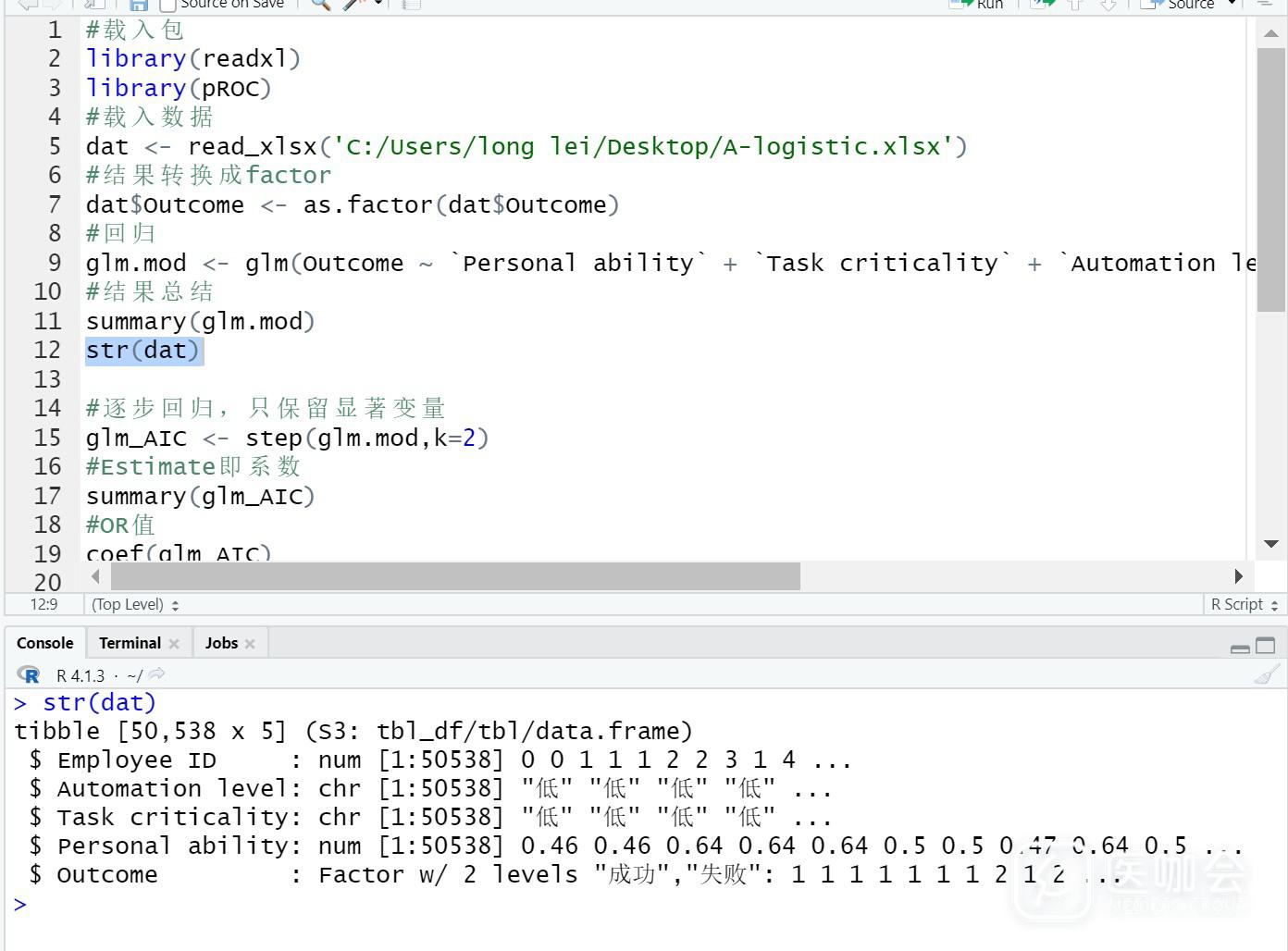Click the horizontal scrollbar right arrow

point(1238,576)
